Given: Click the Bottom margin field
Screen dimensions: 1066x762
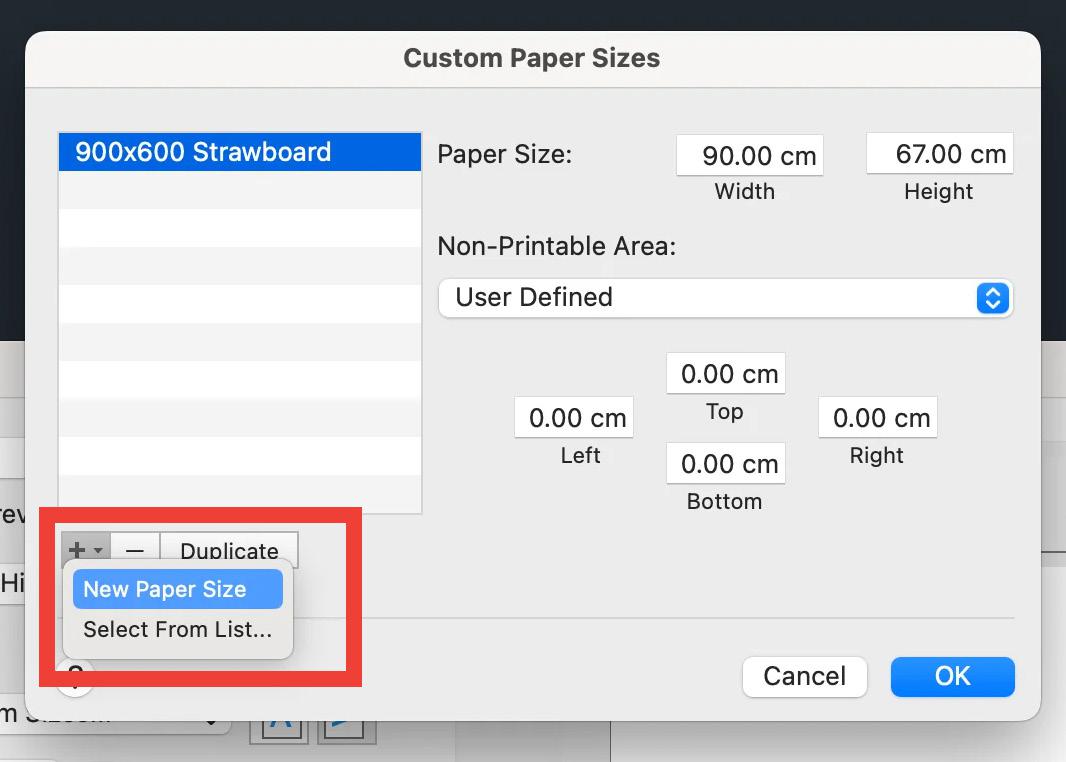Looking at the screenshot, I should [x=726, y=464].
